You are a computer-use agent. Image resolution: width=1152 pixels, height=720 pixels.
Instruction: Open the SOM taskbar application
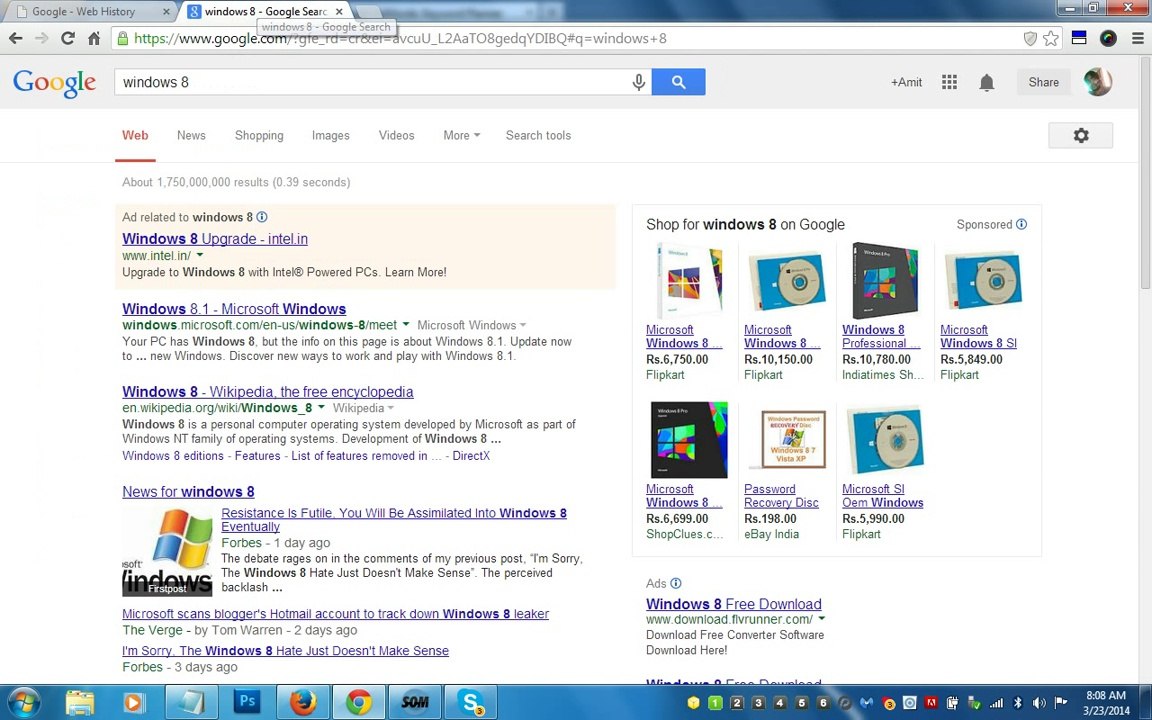[x=414, y=702]
